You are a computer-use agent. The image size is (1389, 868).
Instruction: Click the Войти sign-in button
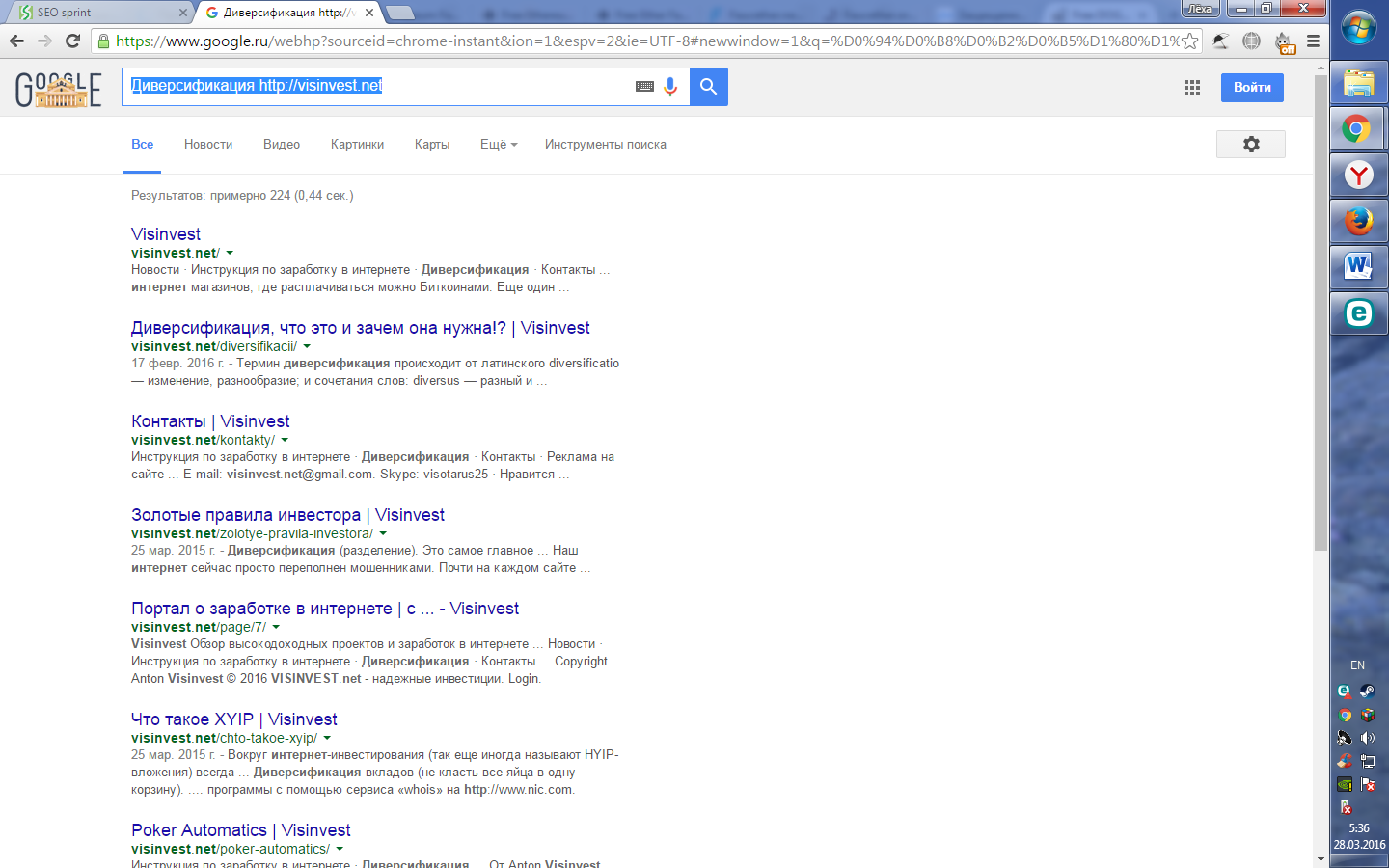[x=1252, y=87]
